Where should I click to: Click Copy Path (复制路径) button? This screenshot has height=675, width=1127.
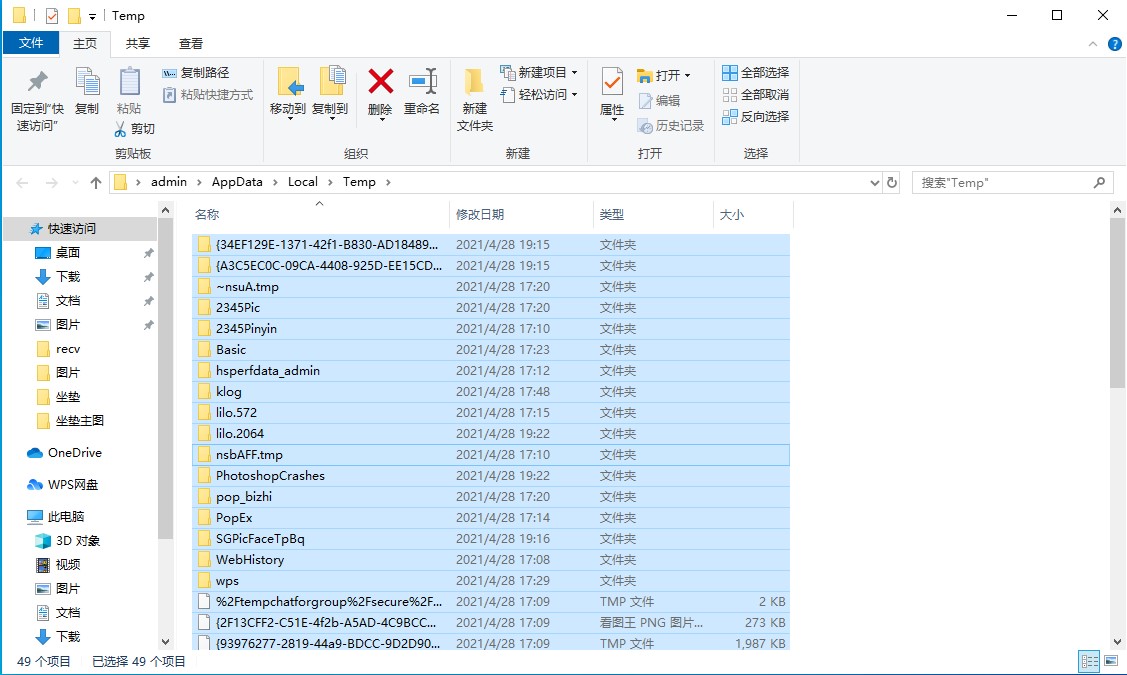[196, 72]
